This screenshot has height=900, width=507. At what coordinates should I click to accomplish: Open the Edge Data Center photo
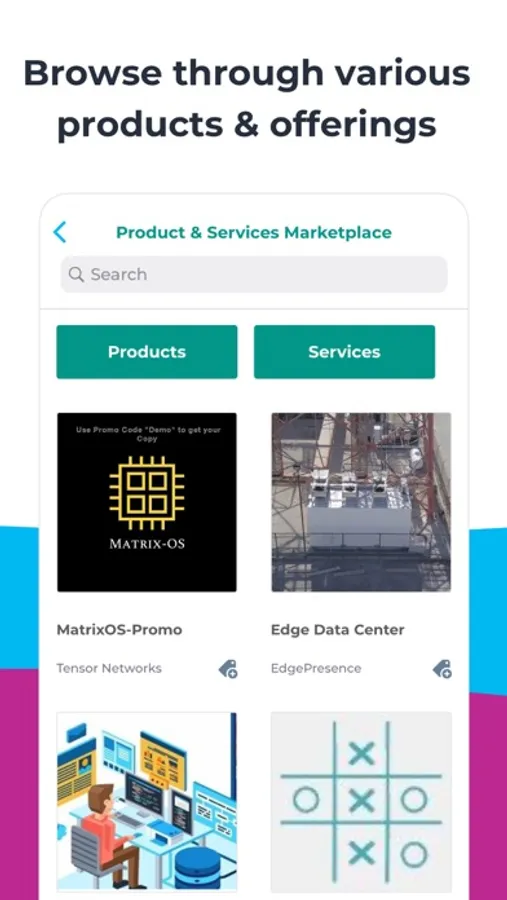tap(361, 502)
